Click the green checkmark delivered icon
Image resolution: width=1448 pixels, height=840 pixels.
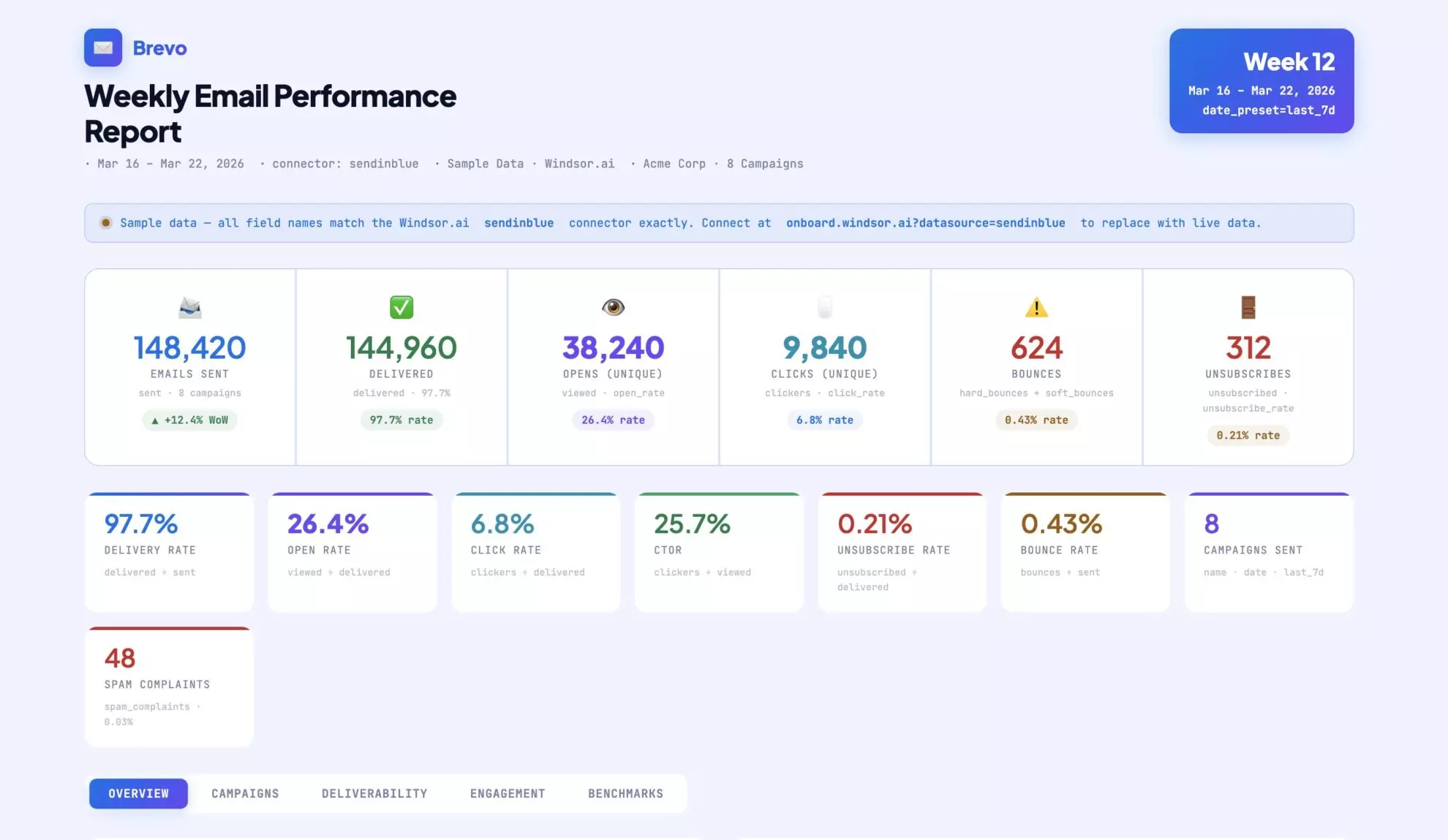pos(401,308)
